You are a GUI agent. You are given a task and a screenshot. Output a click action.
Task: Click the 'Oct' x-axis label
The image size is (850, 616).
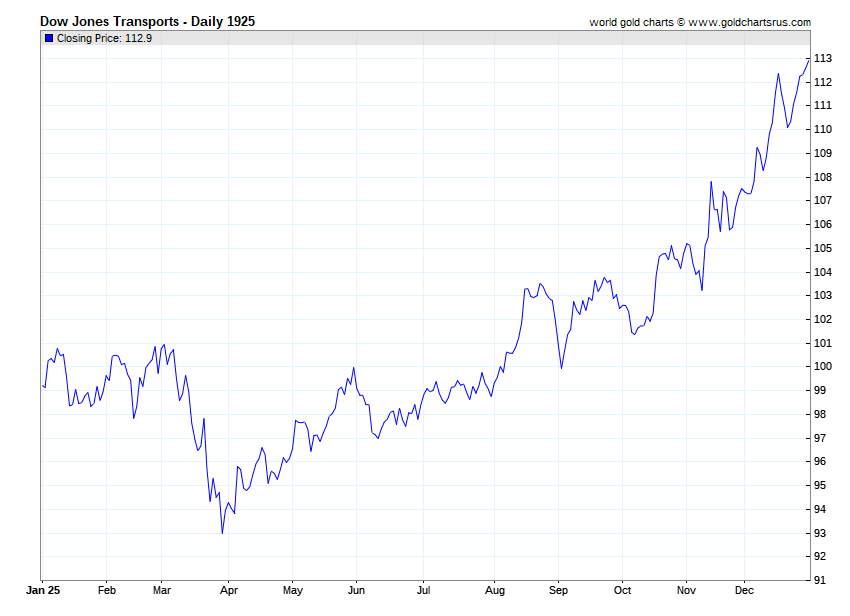[x=622, y=590]
